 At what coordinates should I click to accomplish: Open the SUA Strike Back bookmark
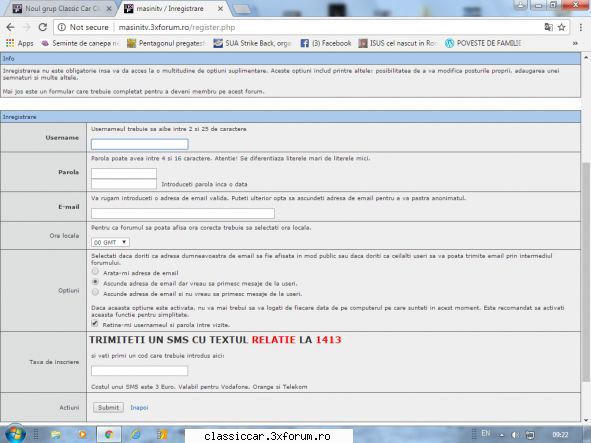click(x=253, y=43)
